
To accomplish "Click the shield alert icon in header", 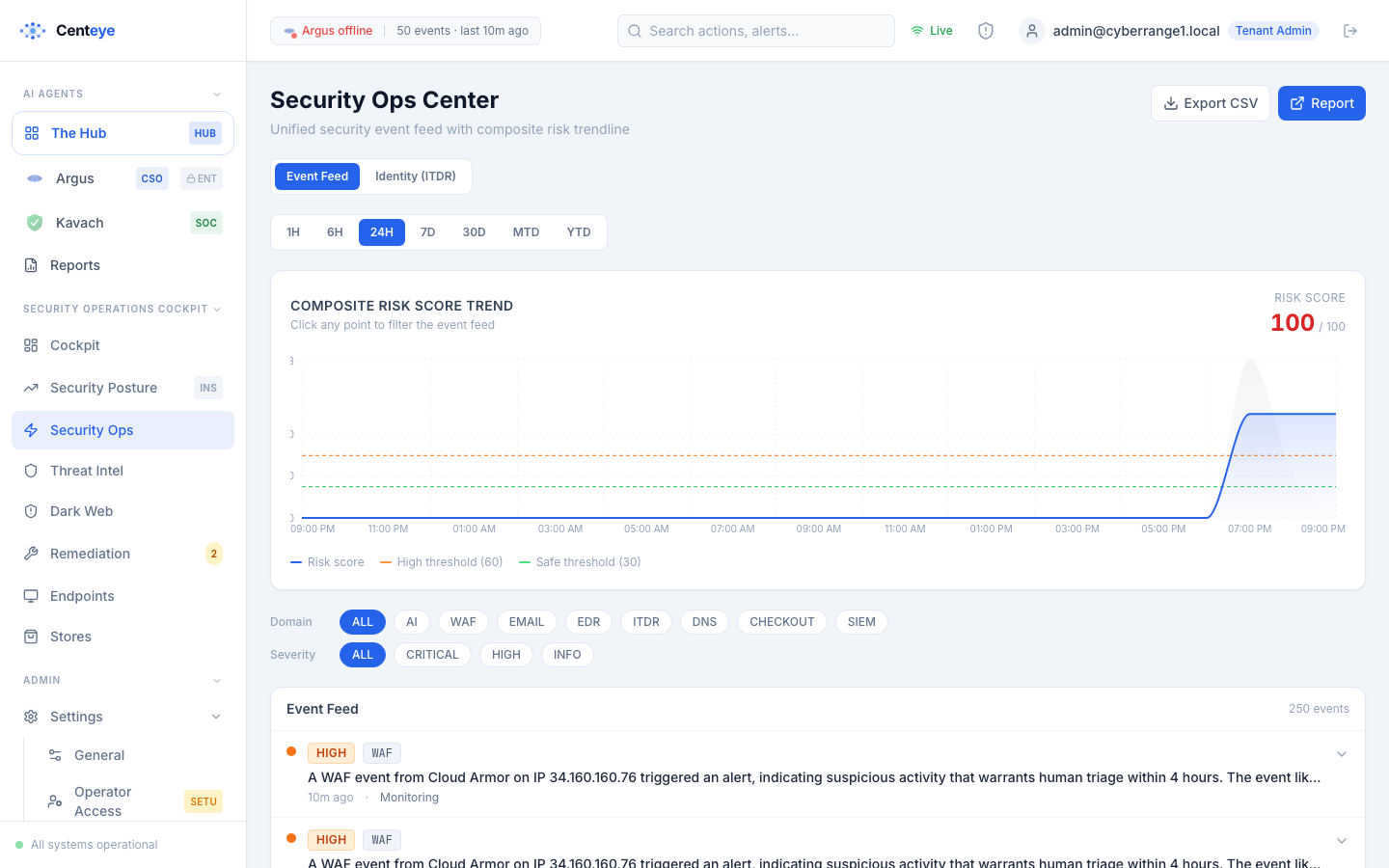I will tap(986, 31).
